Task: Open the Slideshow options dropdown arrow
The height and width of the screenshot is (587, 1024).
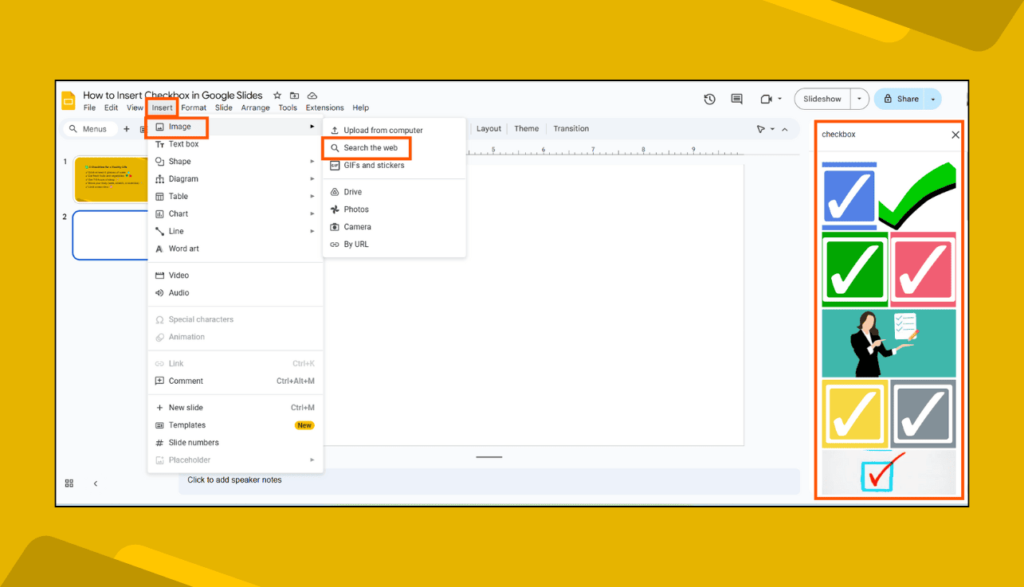Action: coord(859,99)
